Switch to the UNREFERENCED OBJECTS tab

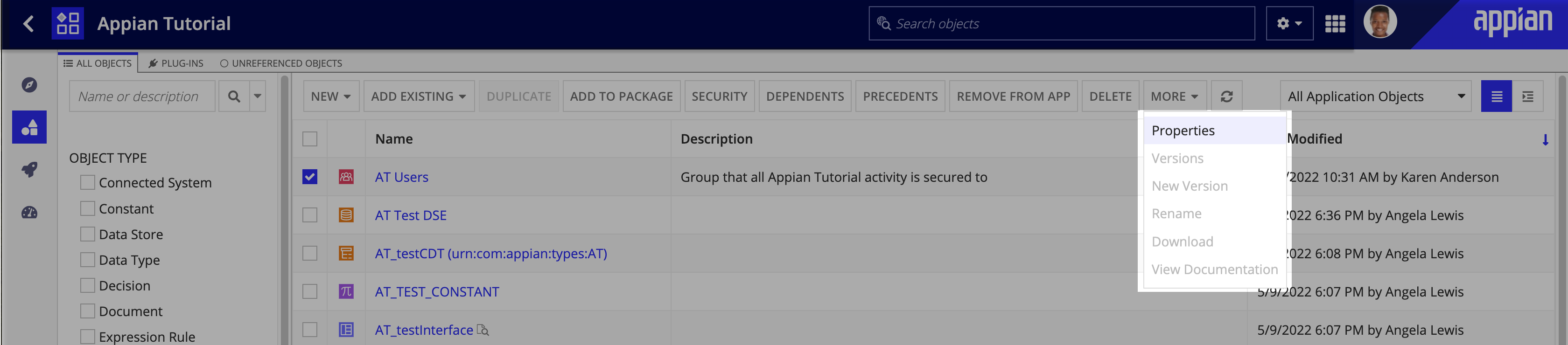click(281, 63)
